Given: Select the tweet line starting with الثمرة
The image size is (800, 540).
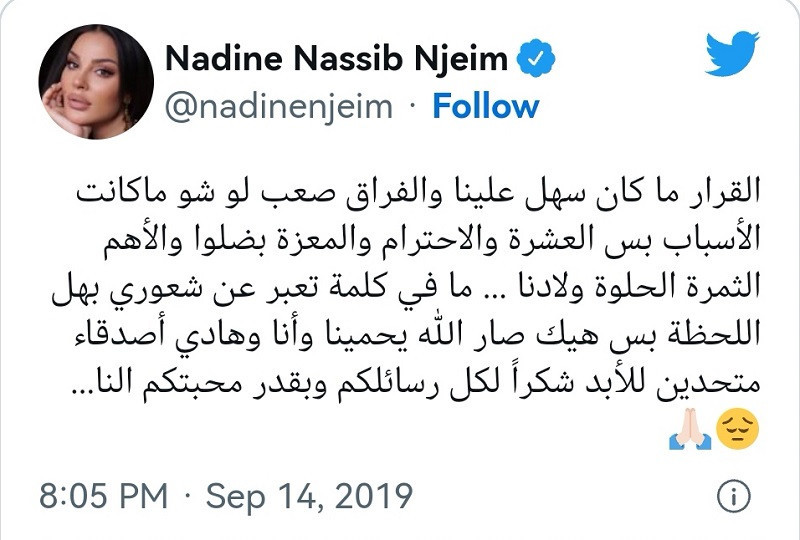Looking at the screenshot, I should [x=406, y=288].
